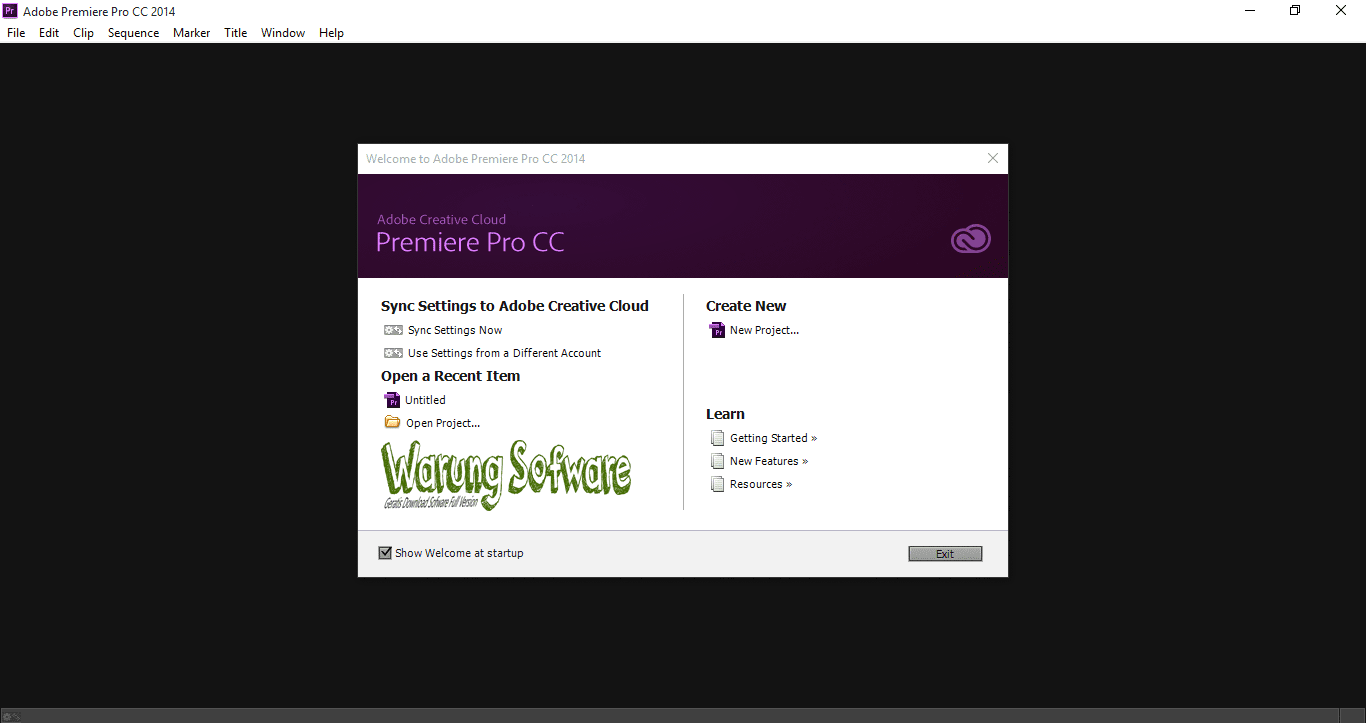Click the Use Settings from Different Account icon

click(393, 353)
